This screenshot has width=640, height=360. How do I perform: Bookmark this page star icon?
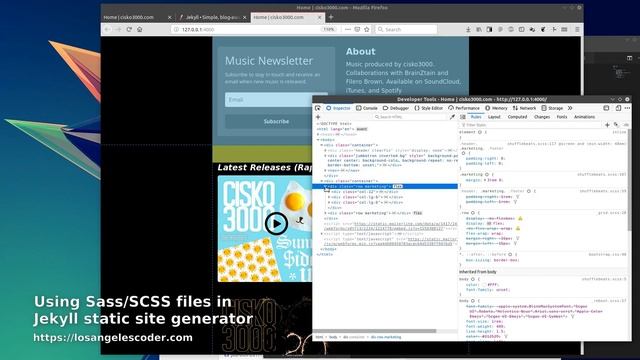click(x=367, y=29)
